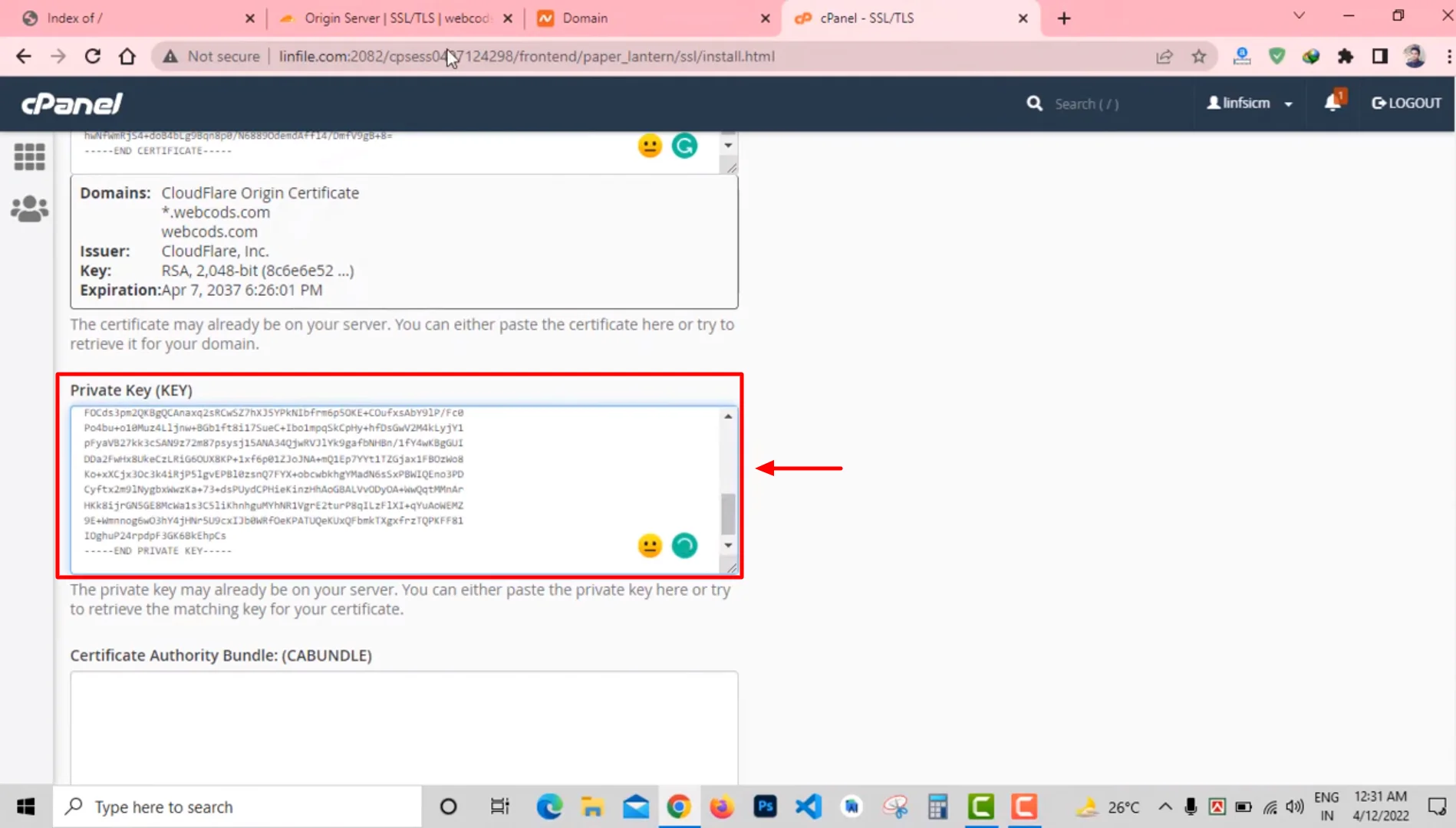Click the yellow emoji icon in Private Key box
This screenshot has height=828, width=1456.
(649, 545)
